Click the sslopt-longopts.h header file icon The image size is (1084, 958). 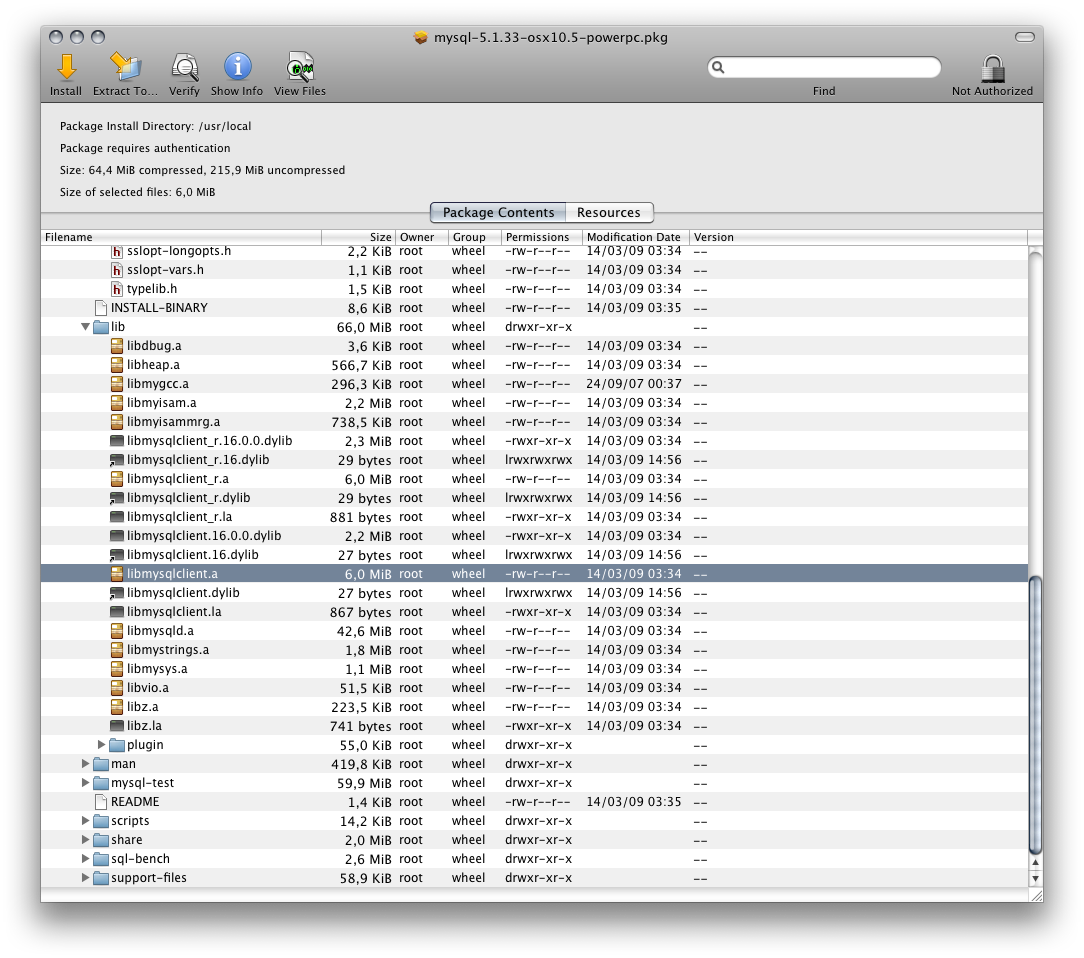tap(117, 251)
